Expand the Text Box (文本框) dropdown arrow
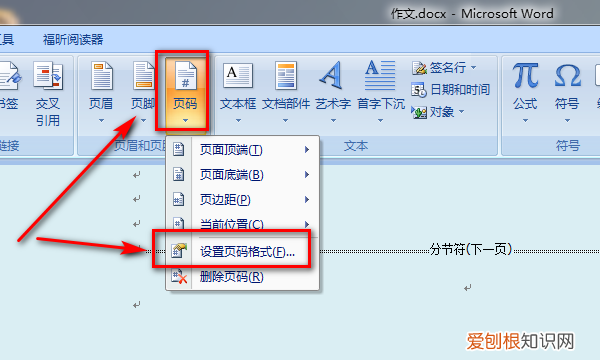600x360 pixels. pyautogui.click(x=238, y=121)
